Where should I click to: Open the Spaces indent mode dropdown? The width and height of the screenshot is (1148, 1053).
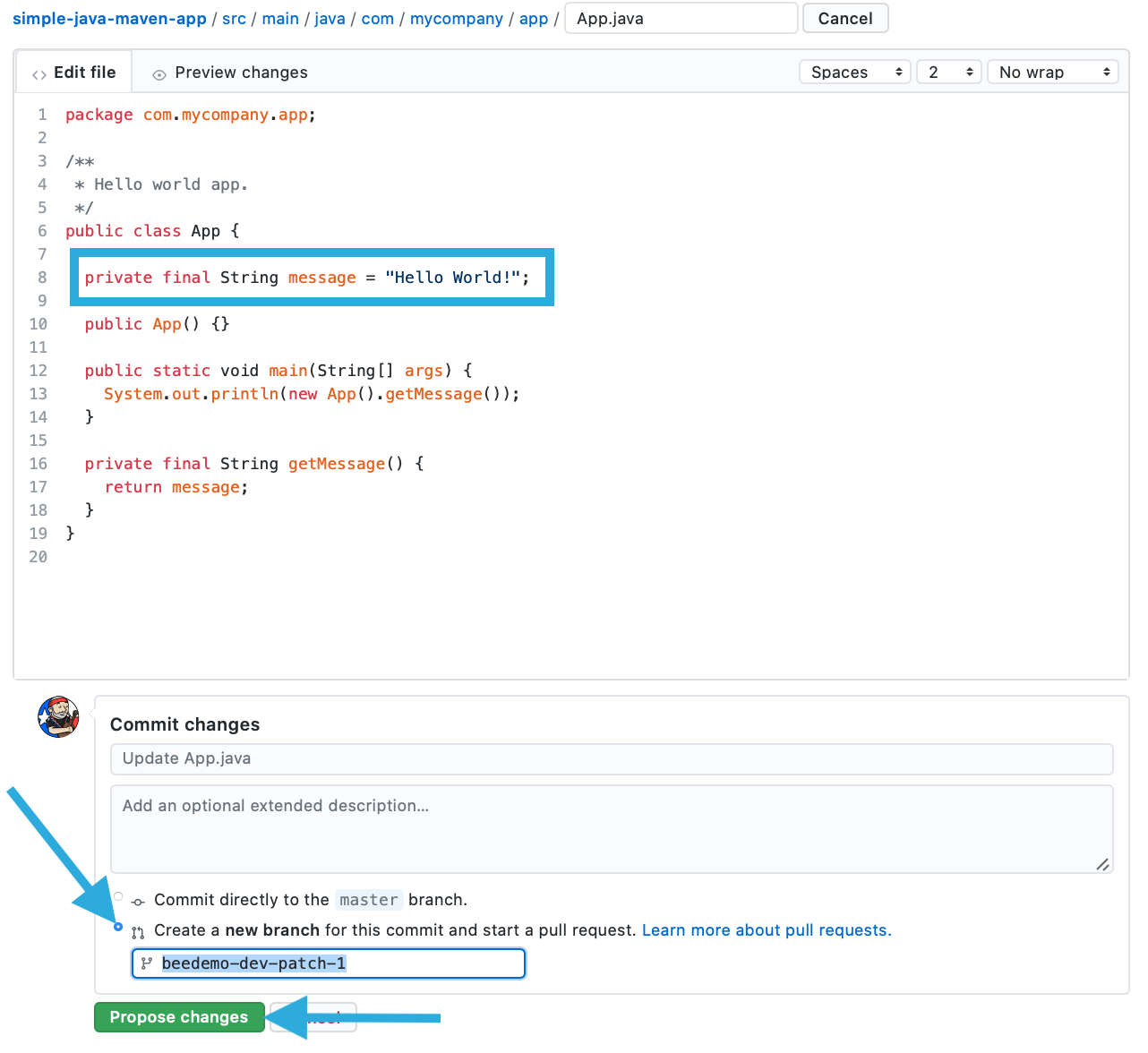click(854, 73)
